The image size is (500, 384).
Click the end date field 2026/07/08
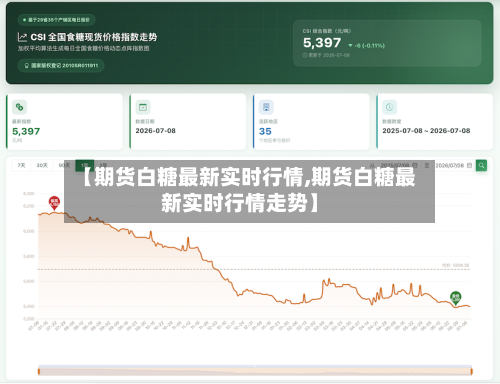454,165
